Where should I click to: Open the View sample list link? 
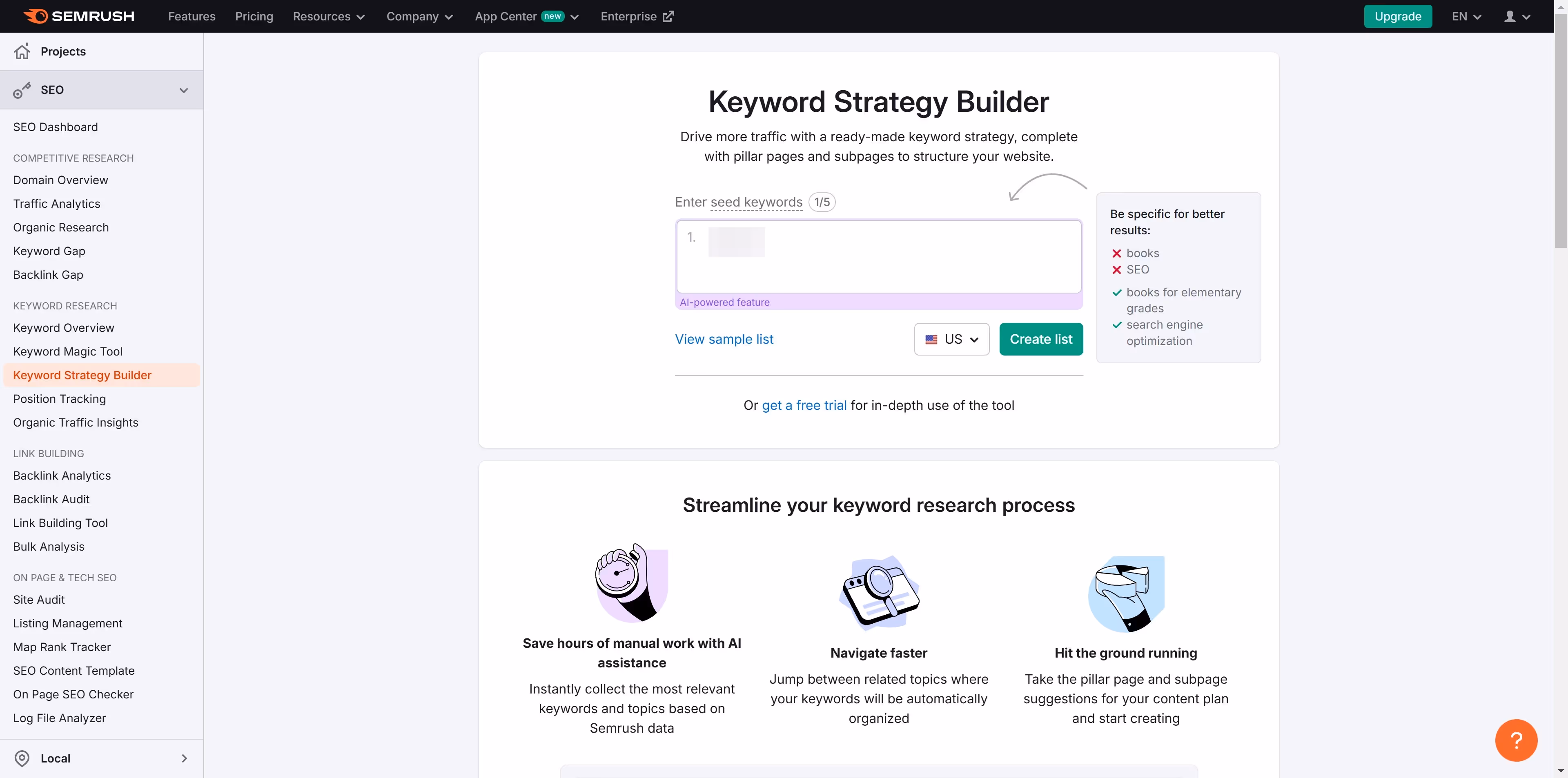click(x=724, y=339)
